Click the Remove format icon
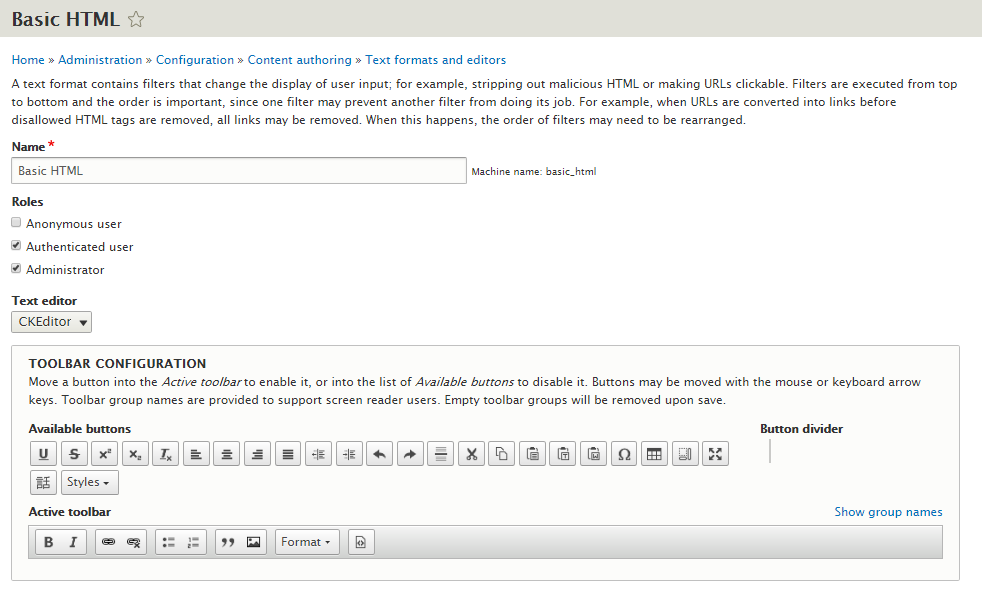Screen dimensions: 982x591 point(165,454)
